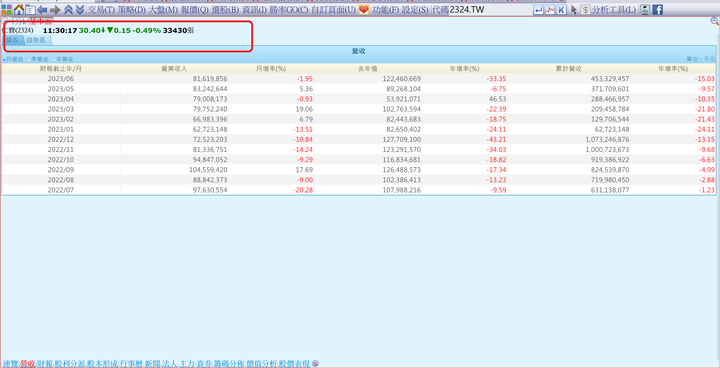Go to home page via house icon
Image resolution: width=720 pixels, height=368 pixels.
(x=19, y=10)
